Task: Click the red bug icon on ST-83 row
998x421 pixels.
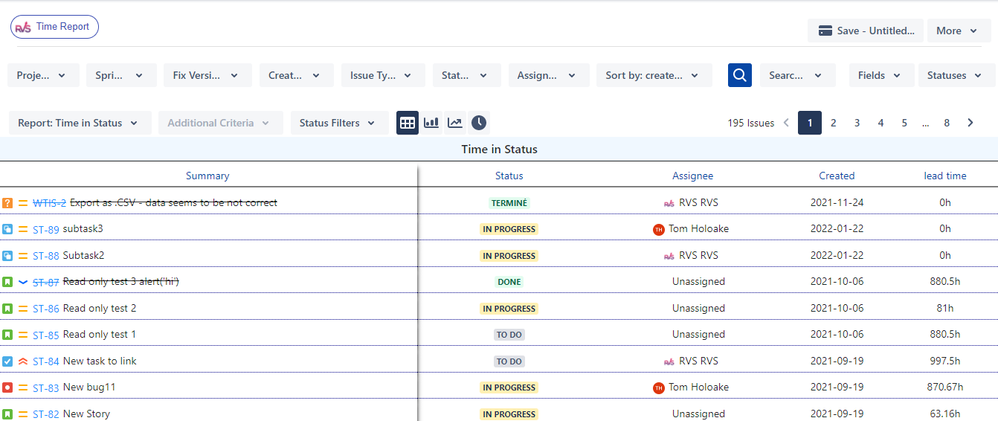Action: [x=8, y=387]
